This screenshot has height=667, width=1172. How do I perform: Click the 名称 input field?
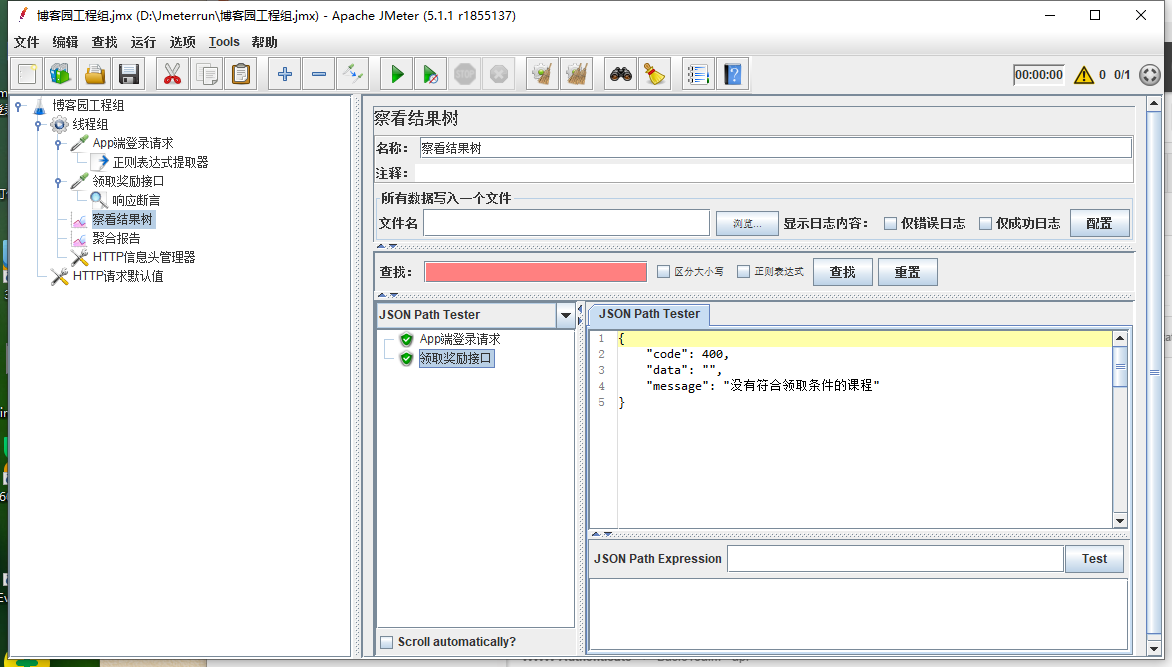point(775,148)
